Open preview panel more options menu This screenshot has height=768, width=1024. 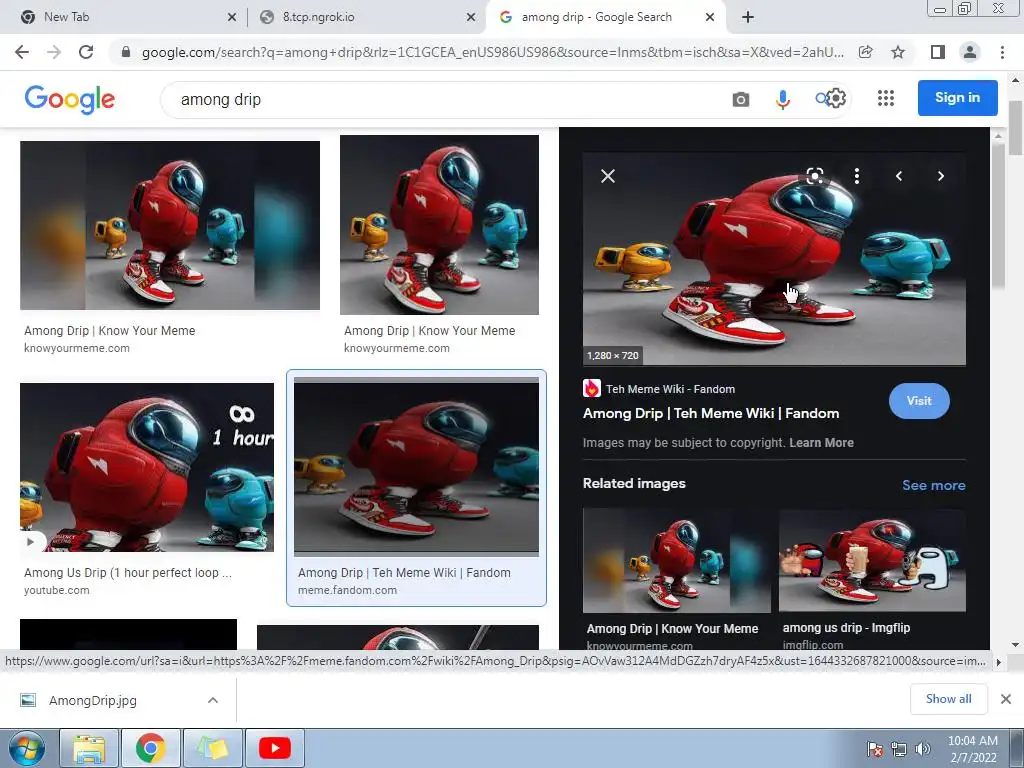857,176
